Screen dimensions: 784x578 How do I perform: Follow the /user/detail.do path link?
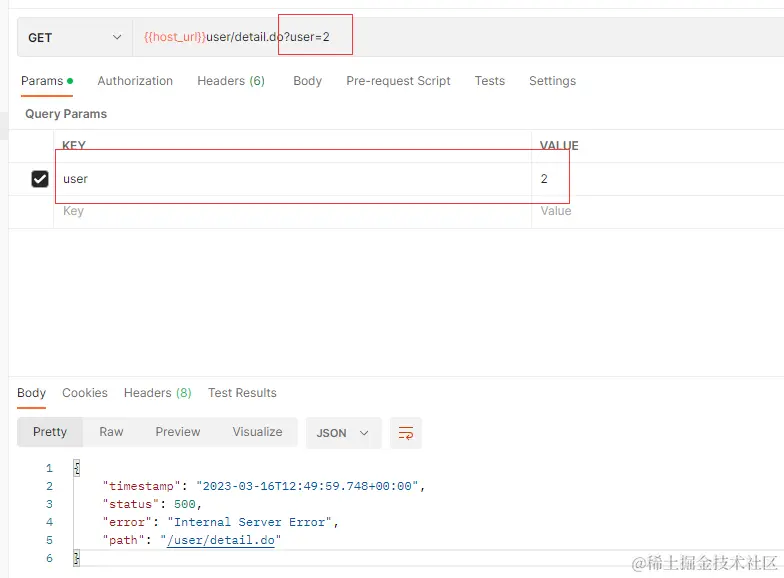pos(221,540)
